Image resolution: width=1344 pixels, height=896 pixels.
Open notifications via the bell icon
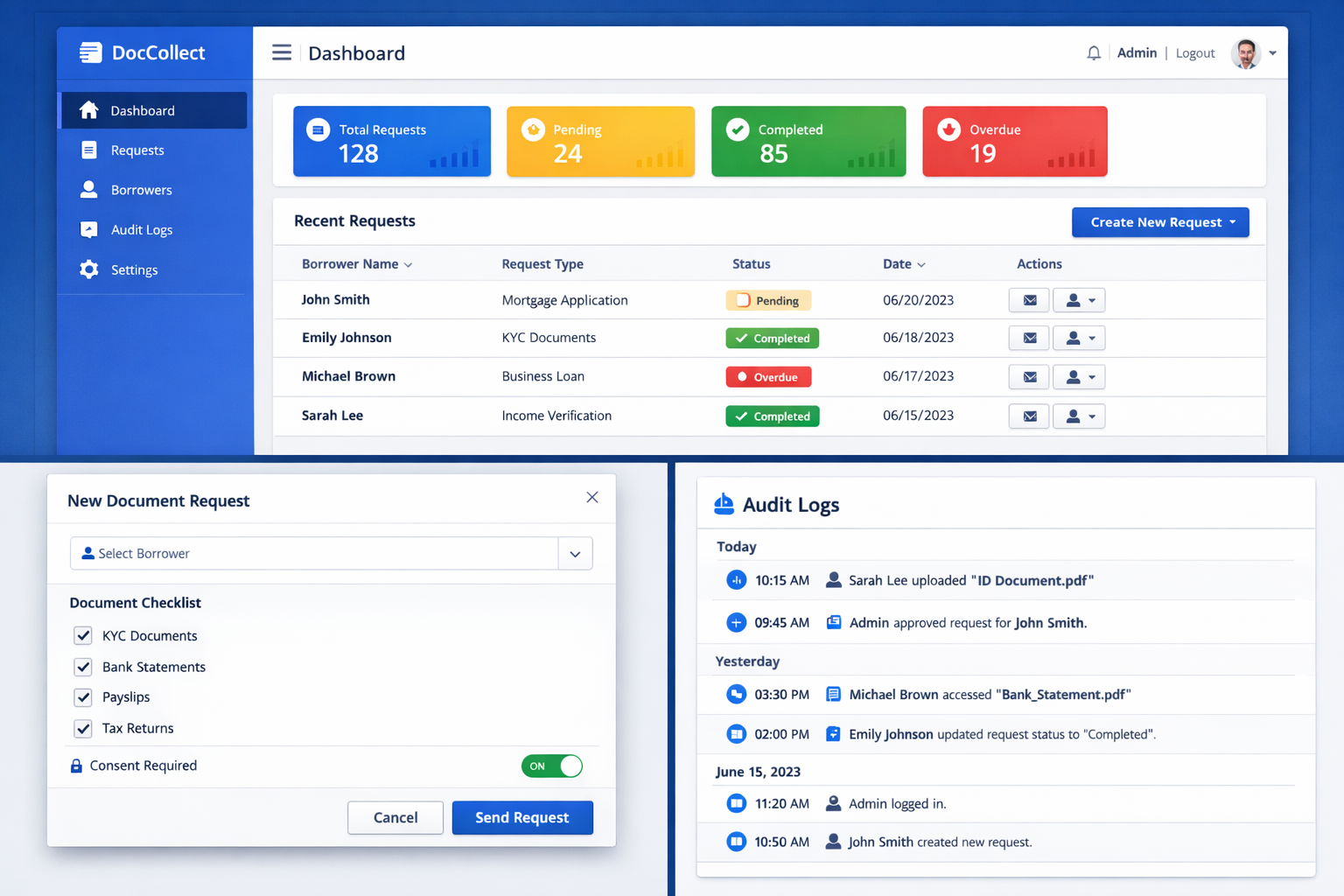[1093, 52]
